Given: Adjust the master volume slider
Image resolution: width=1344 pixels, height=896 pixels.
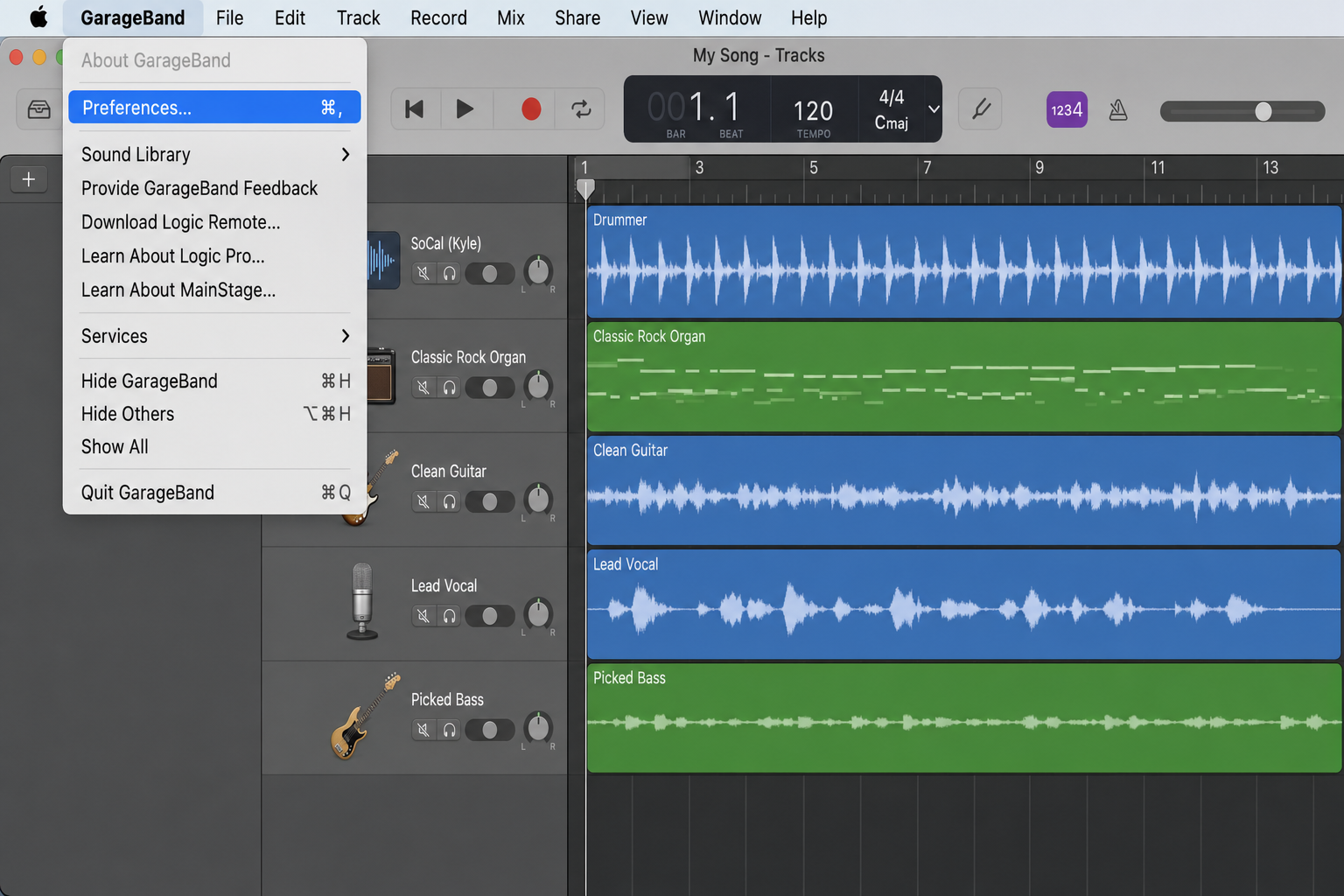Looking at the screenshot, I should [1242, 111].
